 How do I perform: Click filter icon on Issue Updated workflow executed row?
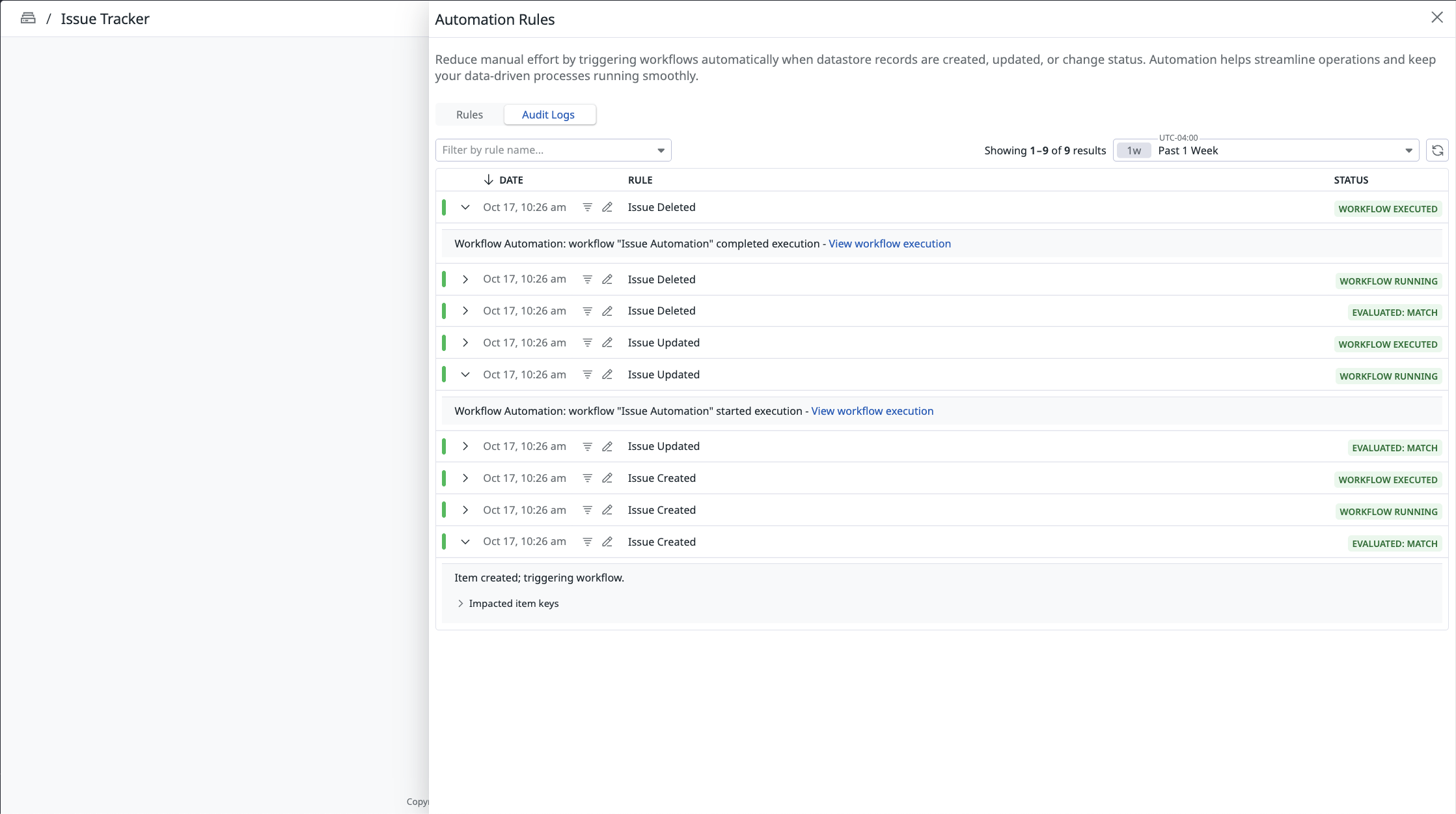click(587, 343)
